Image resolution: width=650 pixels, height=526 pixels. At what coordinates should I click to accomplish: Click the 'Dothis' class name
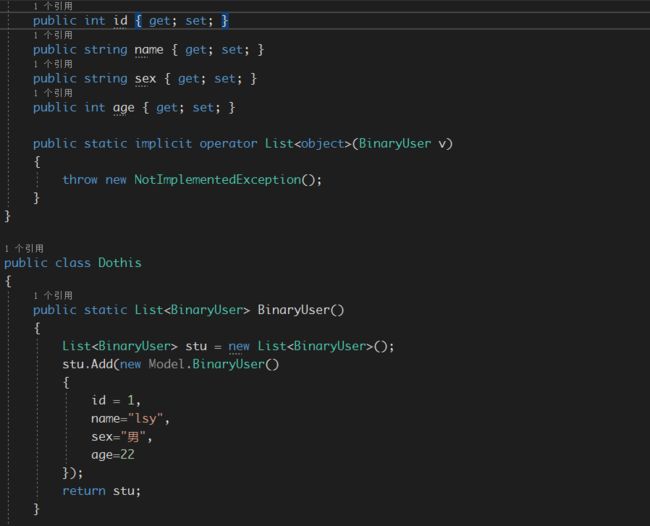120,263
